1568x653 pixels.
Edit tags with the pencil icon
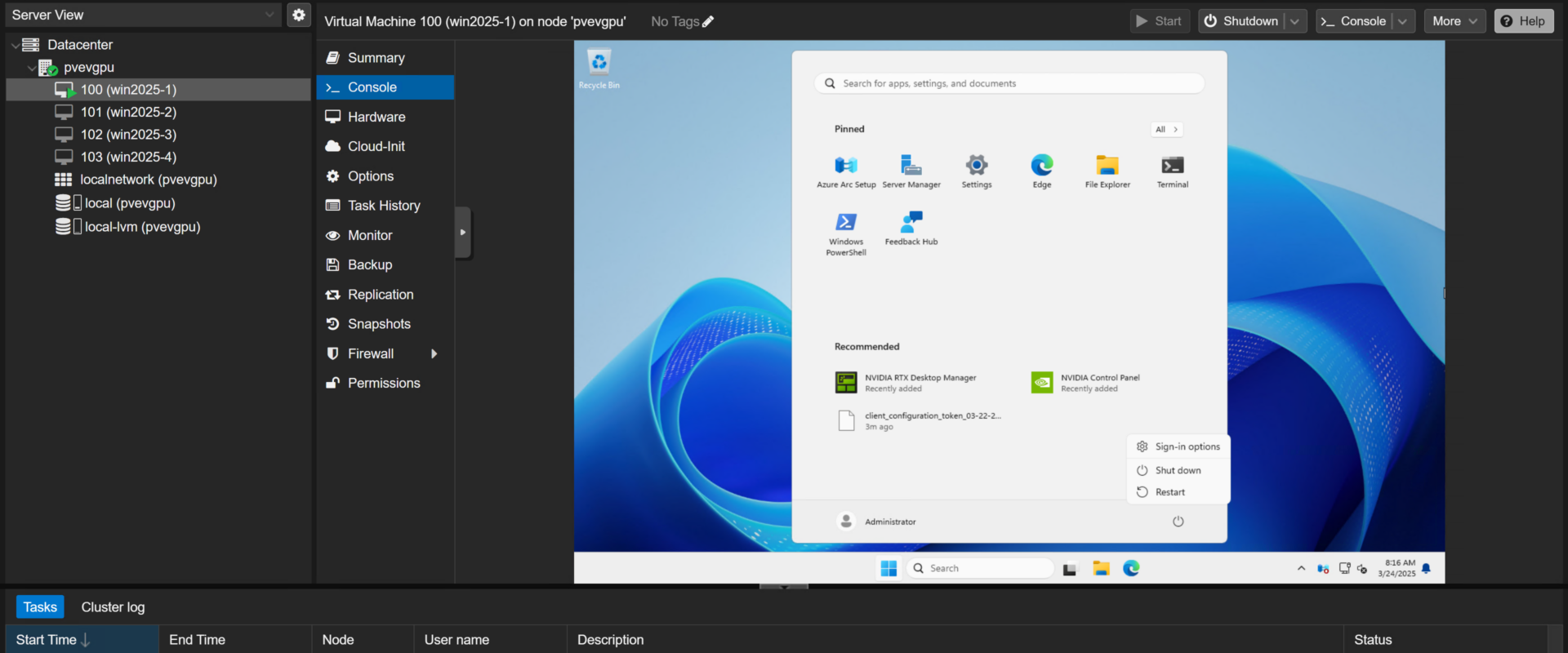point(708,21)
